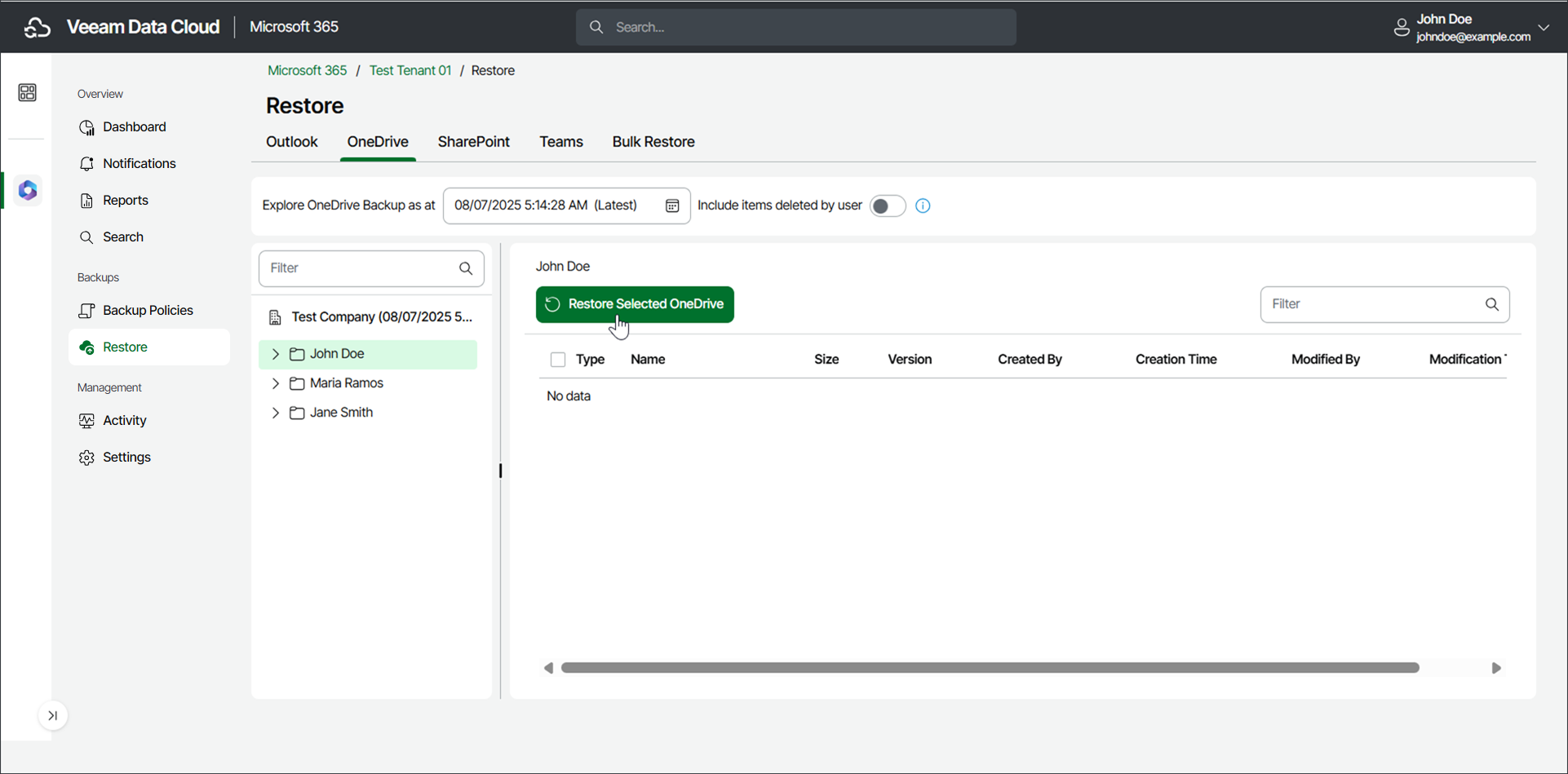Expand the collapsed sidebar with arrow button

coord(53,716)
